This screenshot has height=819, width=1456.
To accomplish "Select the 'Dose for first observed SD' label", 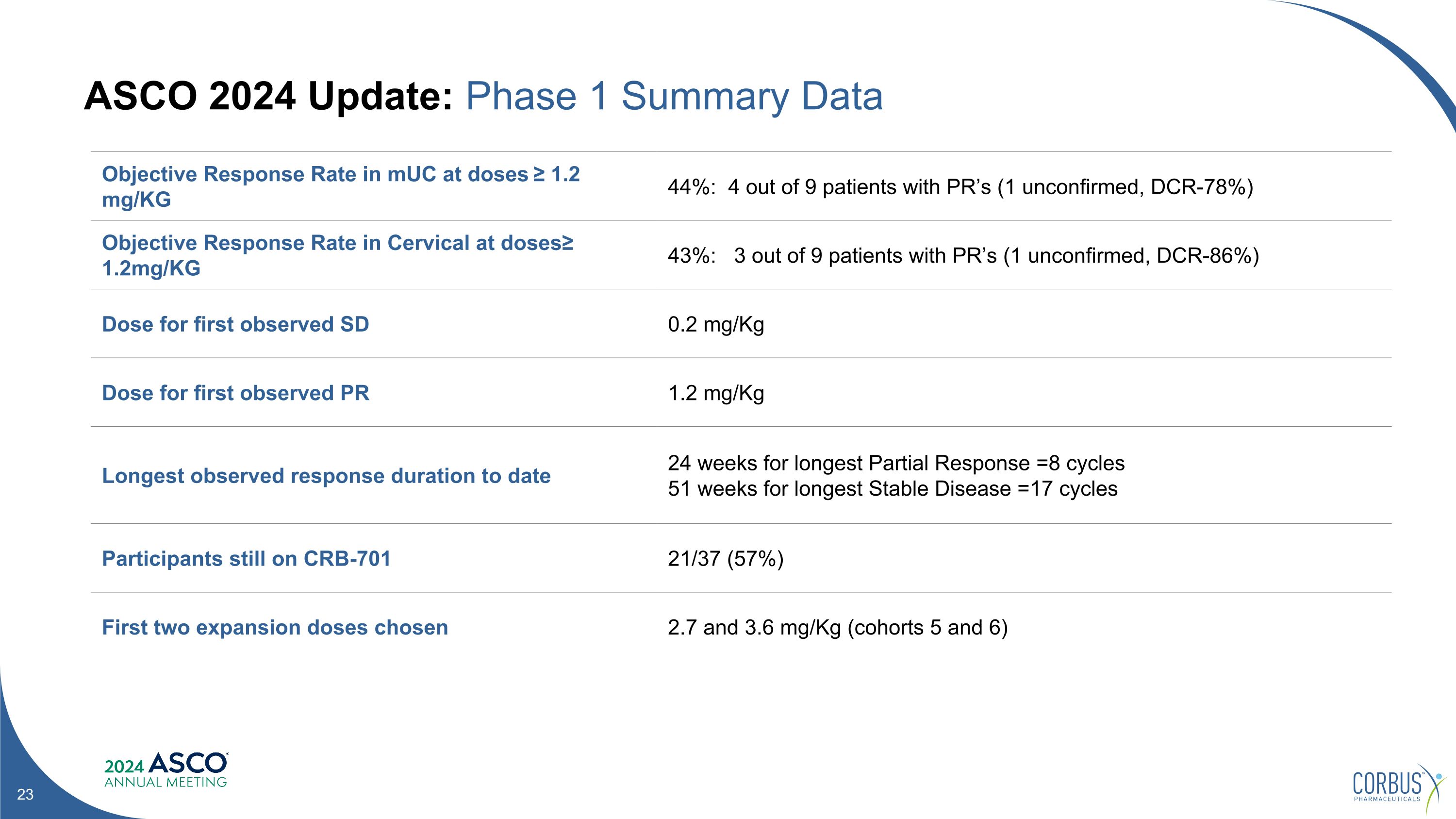I will pos(235,324).
